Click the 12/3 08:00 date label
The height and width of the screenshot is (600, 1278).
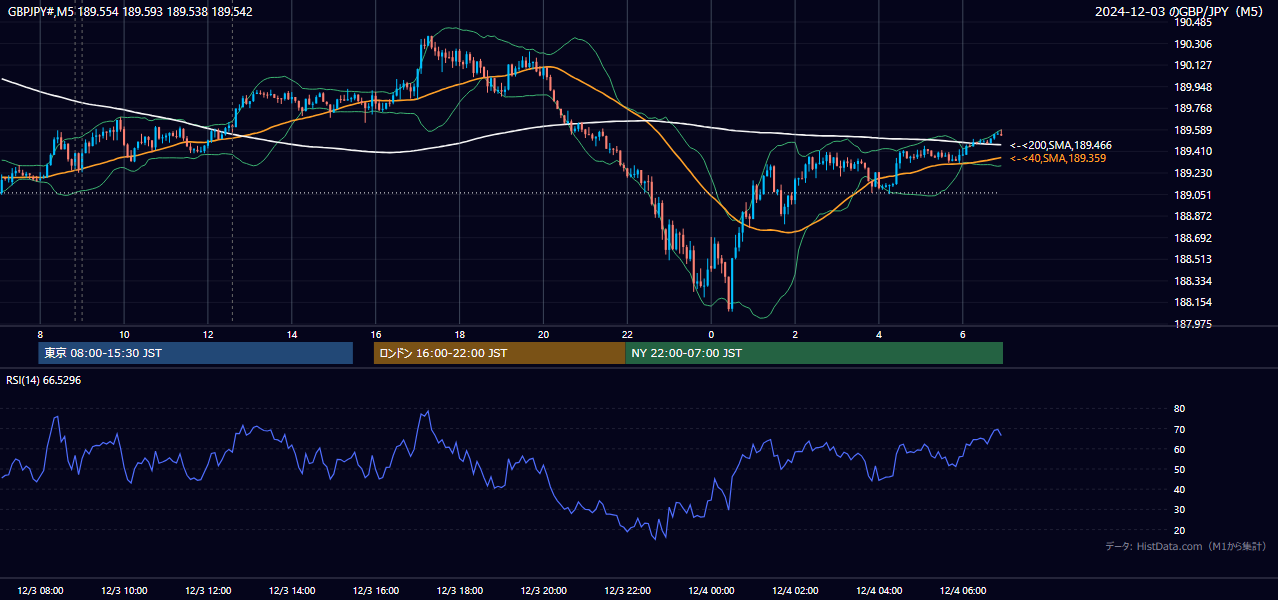coord(40,591)
